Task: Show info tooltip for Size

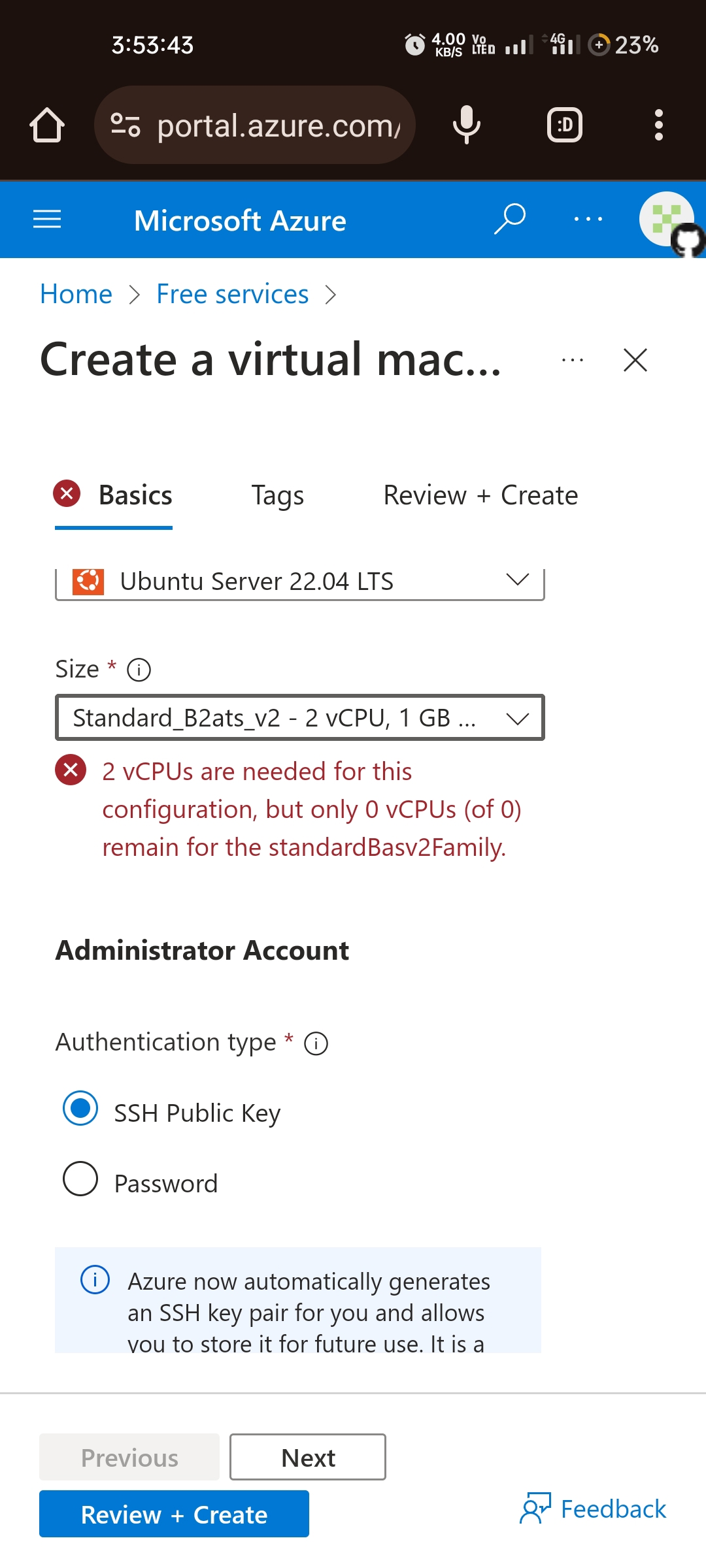Action: (139, 670)
